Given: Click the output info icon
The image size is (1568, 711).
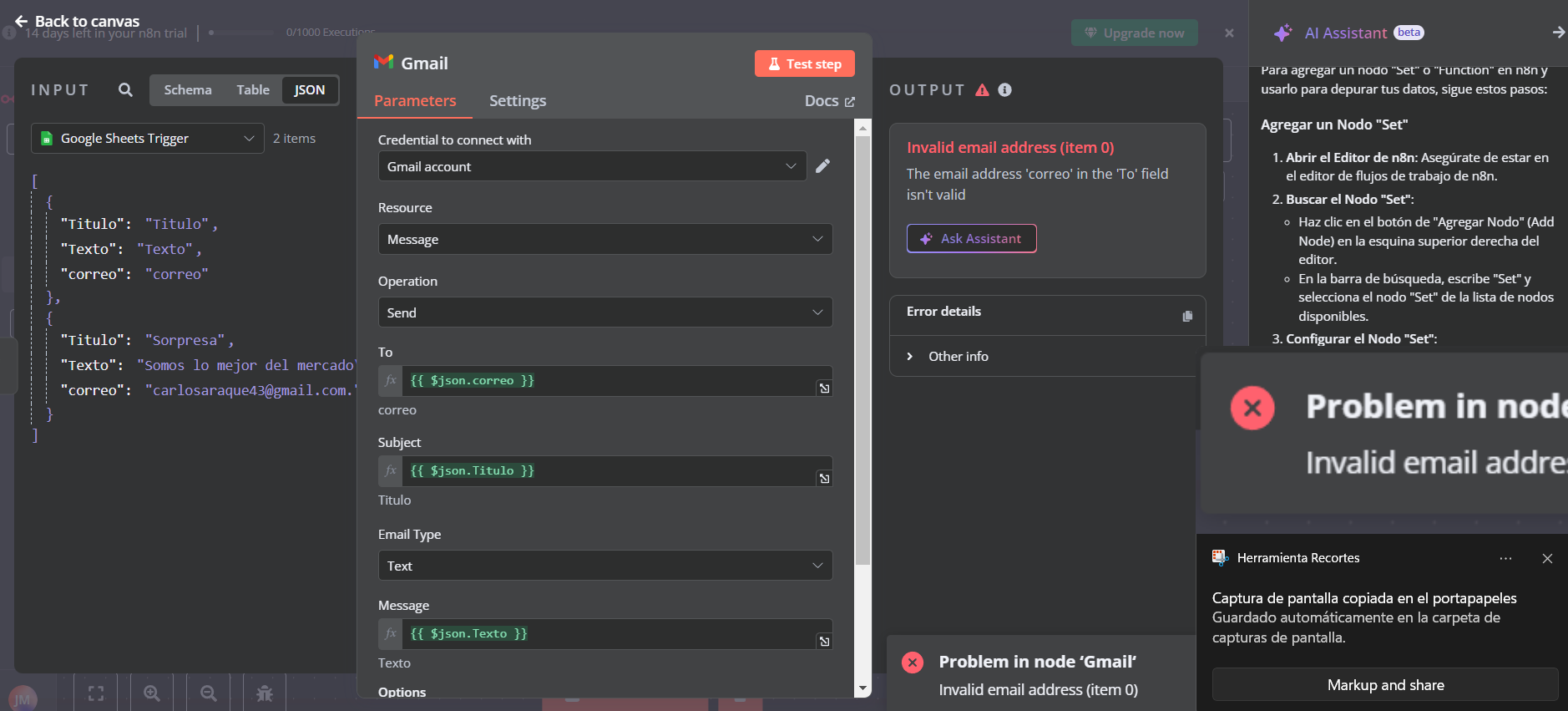Looking at the screenshot, I should click(x=1005, y=90).
